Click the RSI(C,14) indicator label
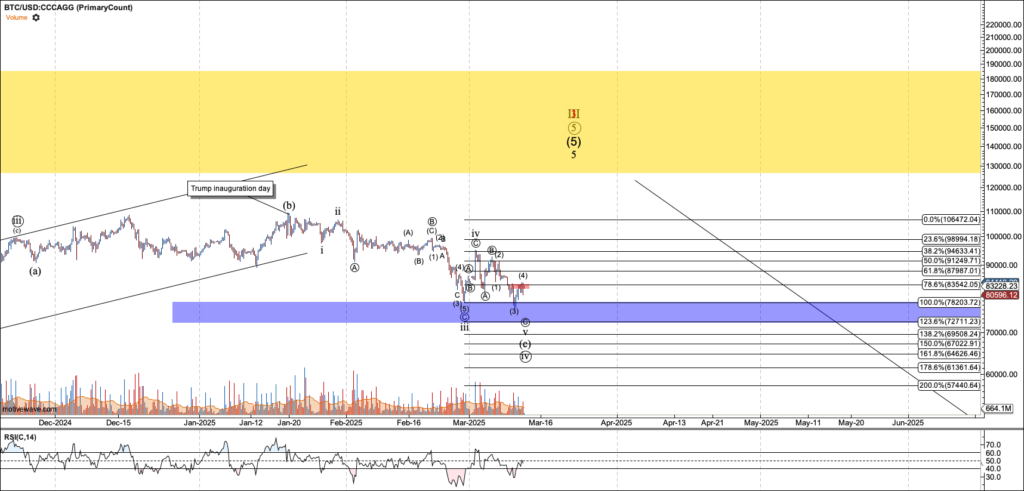The image size is (1024, 491). 18,435
